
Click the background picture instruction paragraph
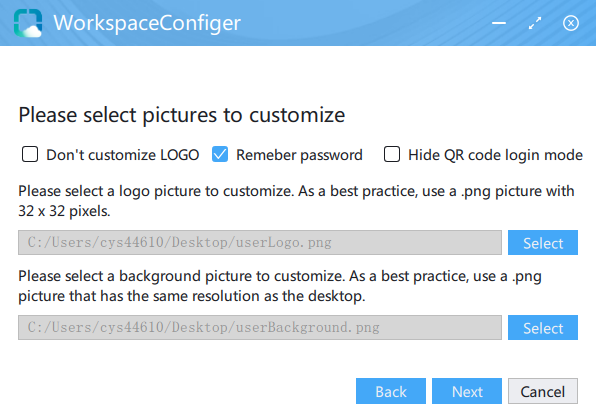(280, 286)
